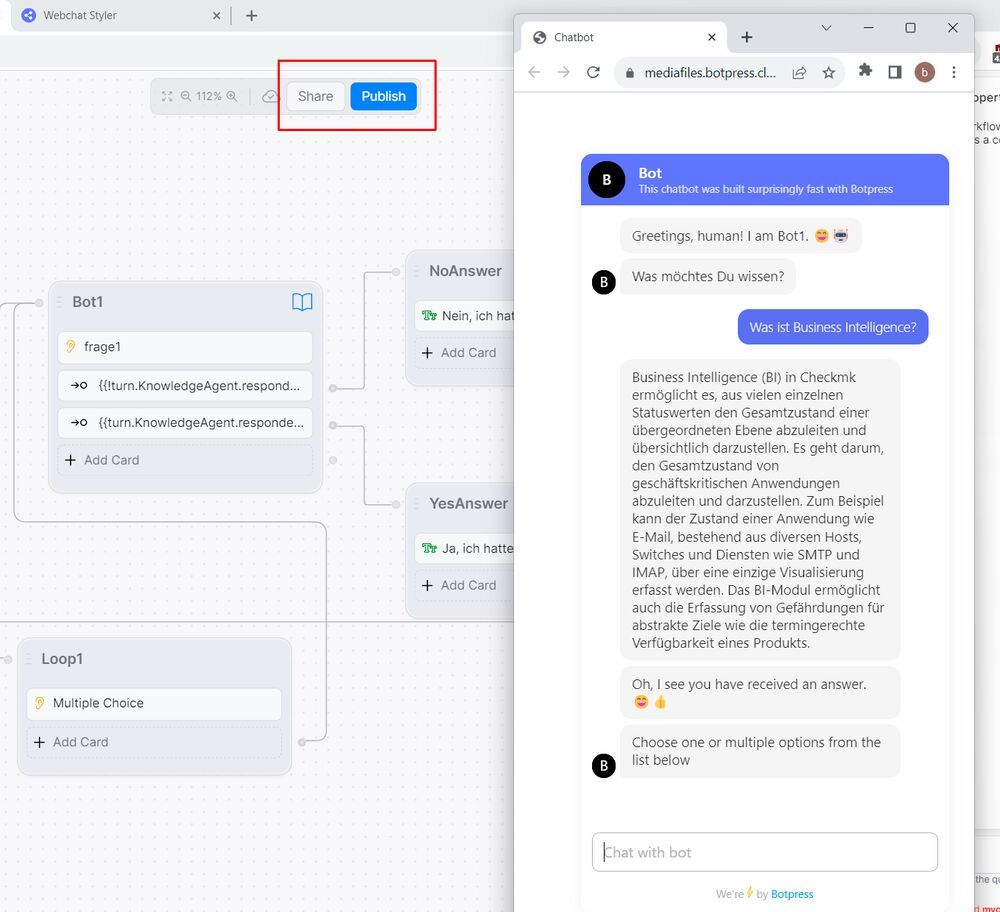Click the page reload icon
1000x912 pixels.
[x=592, y=72]
